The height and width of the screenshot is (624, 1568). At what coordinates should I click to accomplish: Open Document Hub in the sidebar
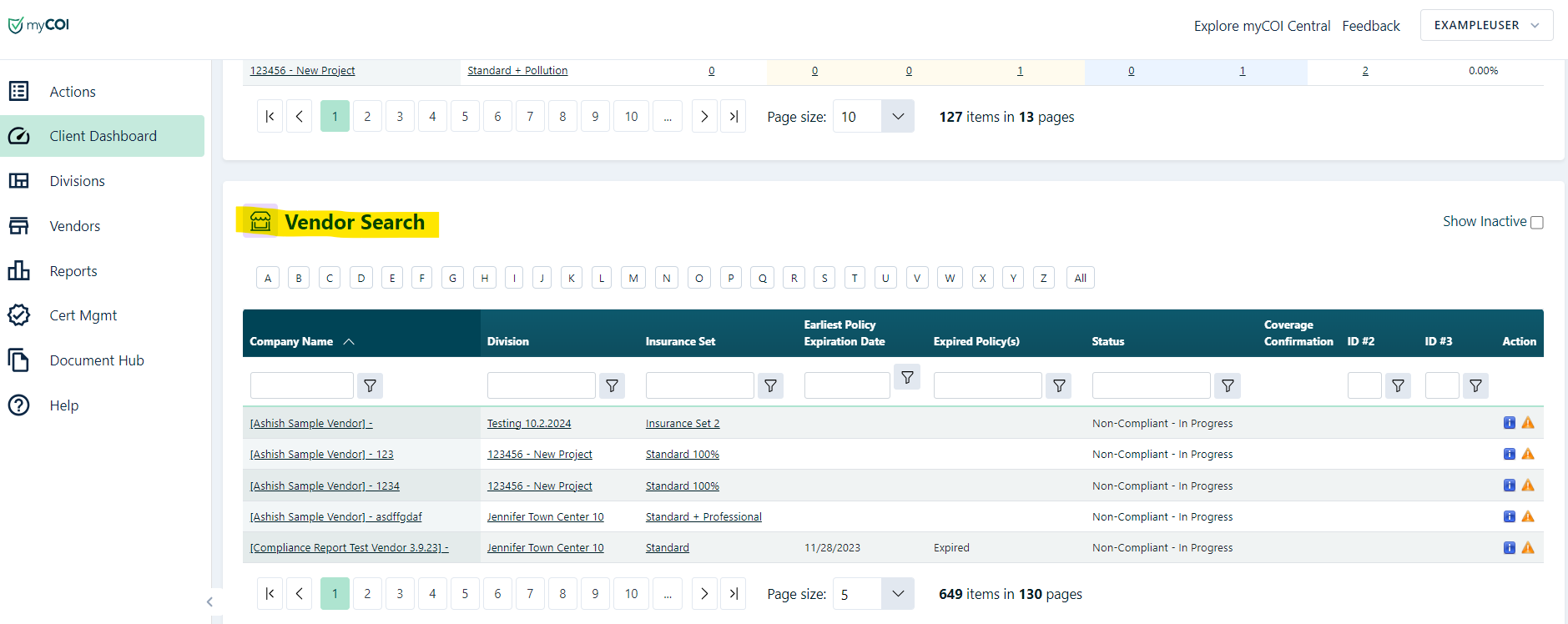(97, 360)
